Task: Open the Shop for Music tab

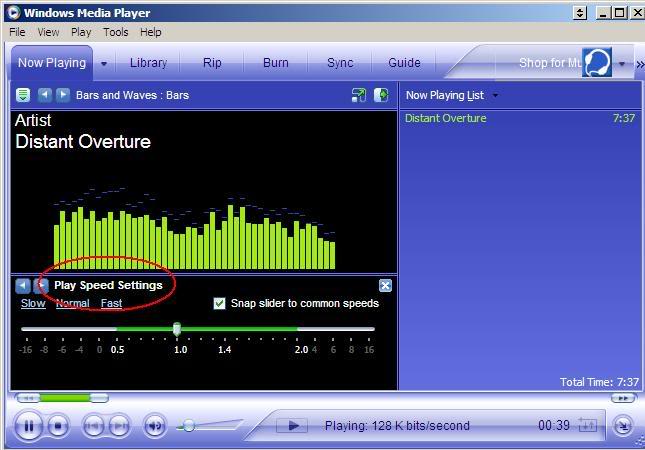Action: [550, 63]
